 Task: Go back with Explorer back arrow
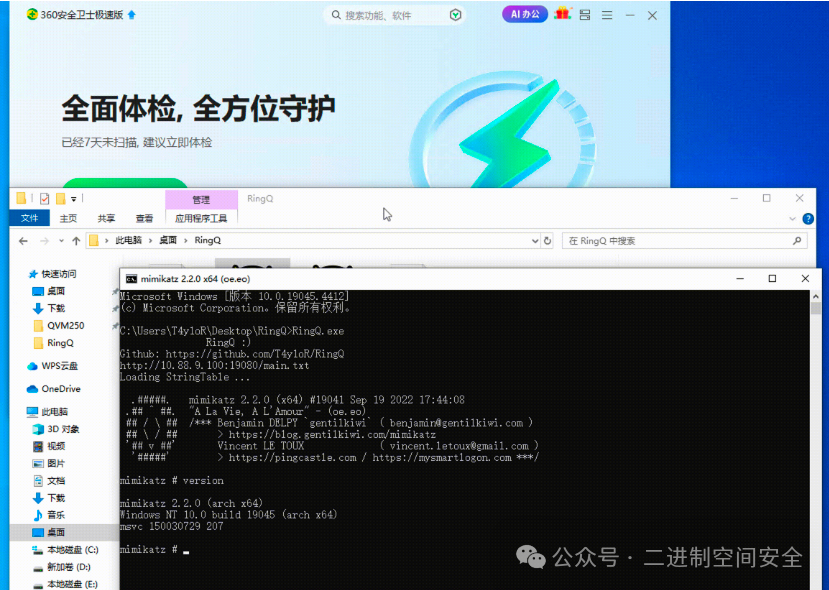pyautogui.click(x=23, y=241)
